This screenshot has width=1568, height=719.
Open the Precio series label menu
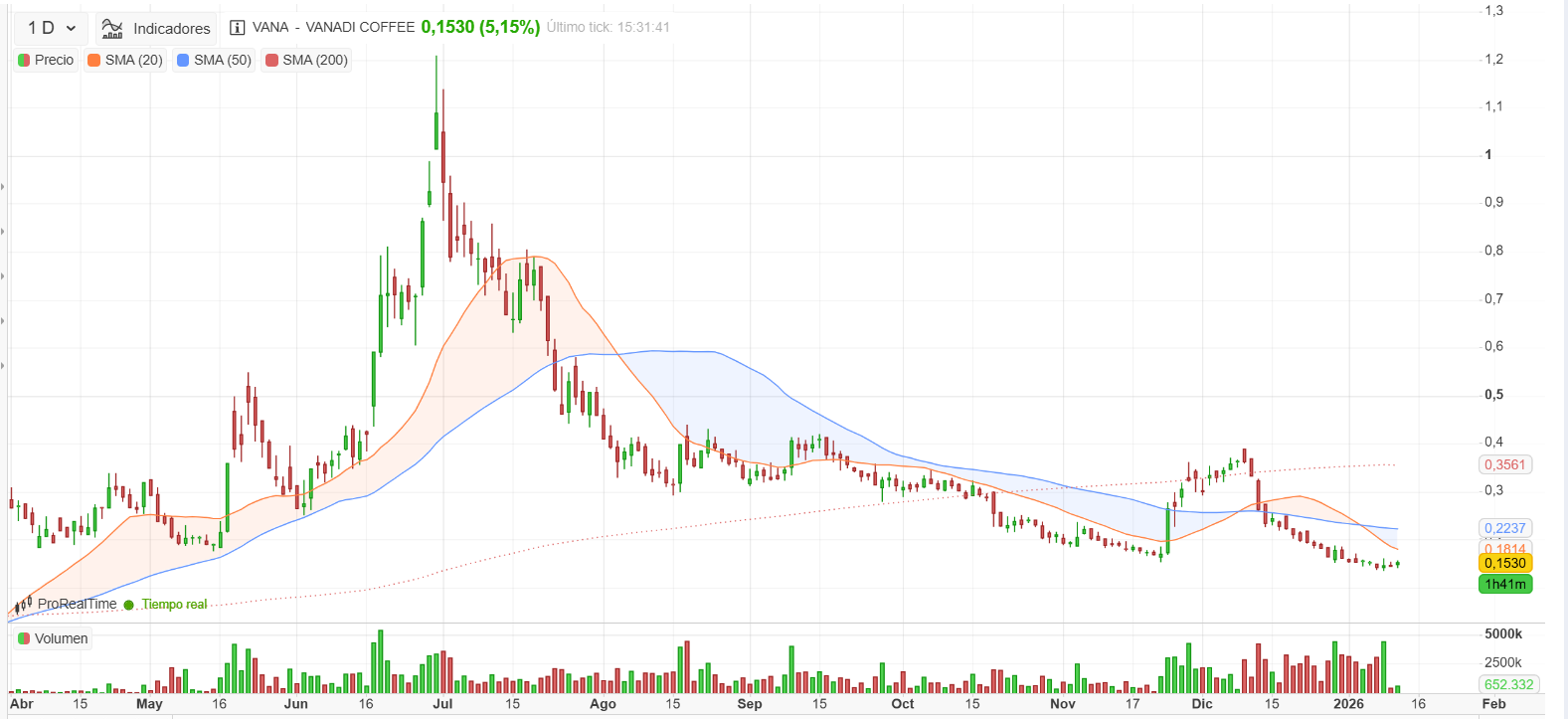coord(46,61)
